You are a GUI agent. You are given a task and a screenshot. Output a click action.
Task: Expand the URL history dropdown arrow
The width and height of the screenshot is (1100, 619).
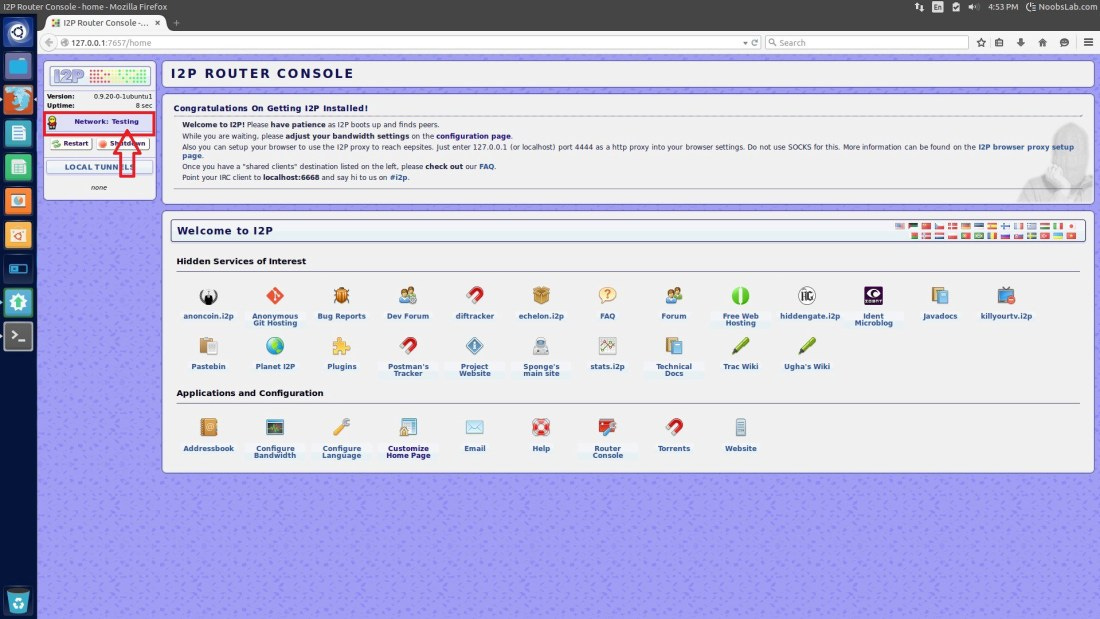click(745, 43)
